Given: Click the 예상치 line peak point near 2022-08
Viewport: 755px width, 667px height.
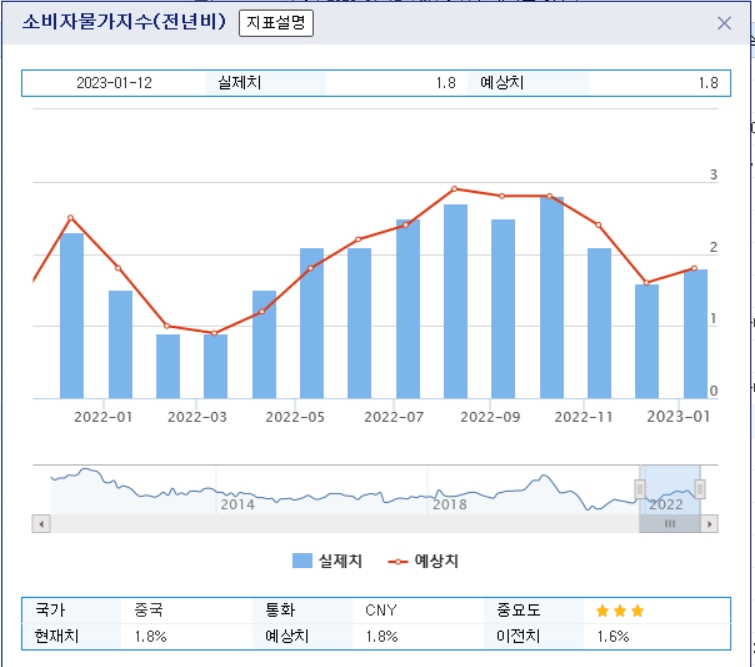Looking at the screenshot, I should click(x=455, y=189).
